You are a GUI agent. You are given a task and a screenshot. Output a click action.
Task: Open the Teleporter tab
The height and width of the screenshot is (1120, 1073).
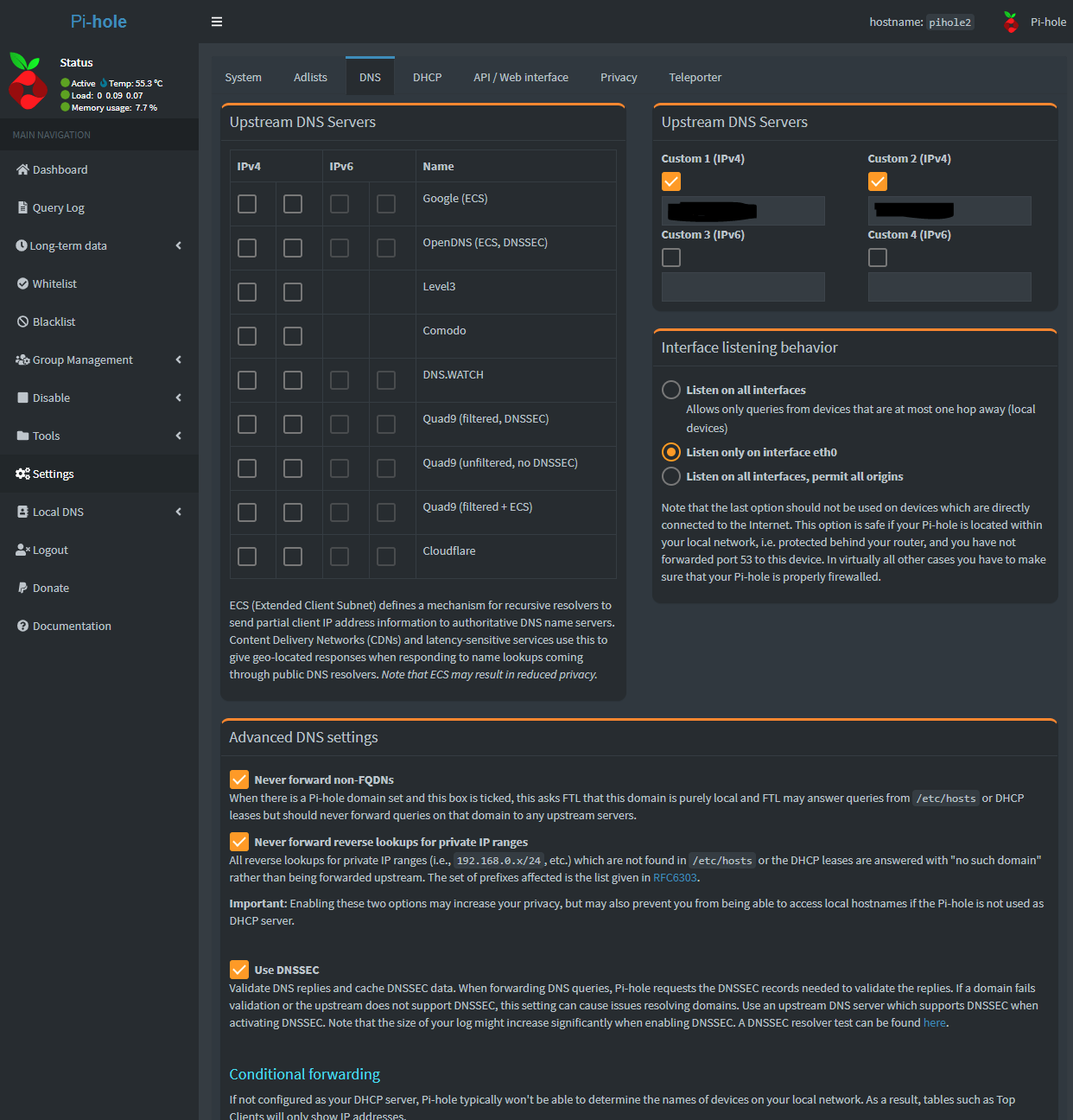point(695,77)
